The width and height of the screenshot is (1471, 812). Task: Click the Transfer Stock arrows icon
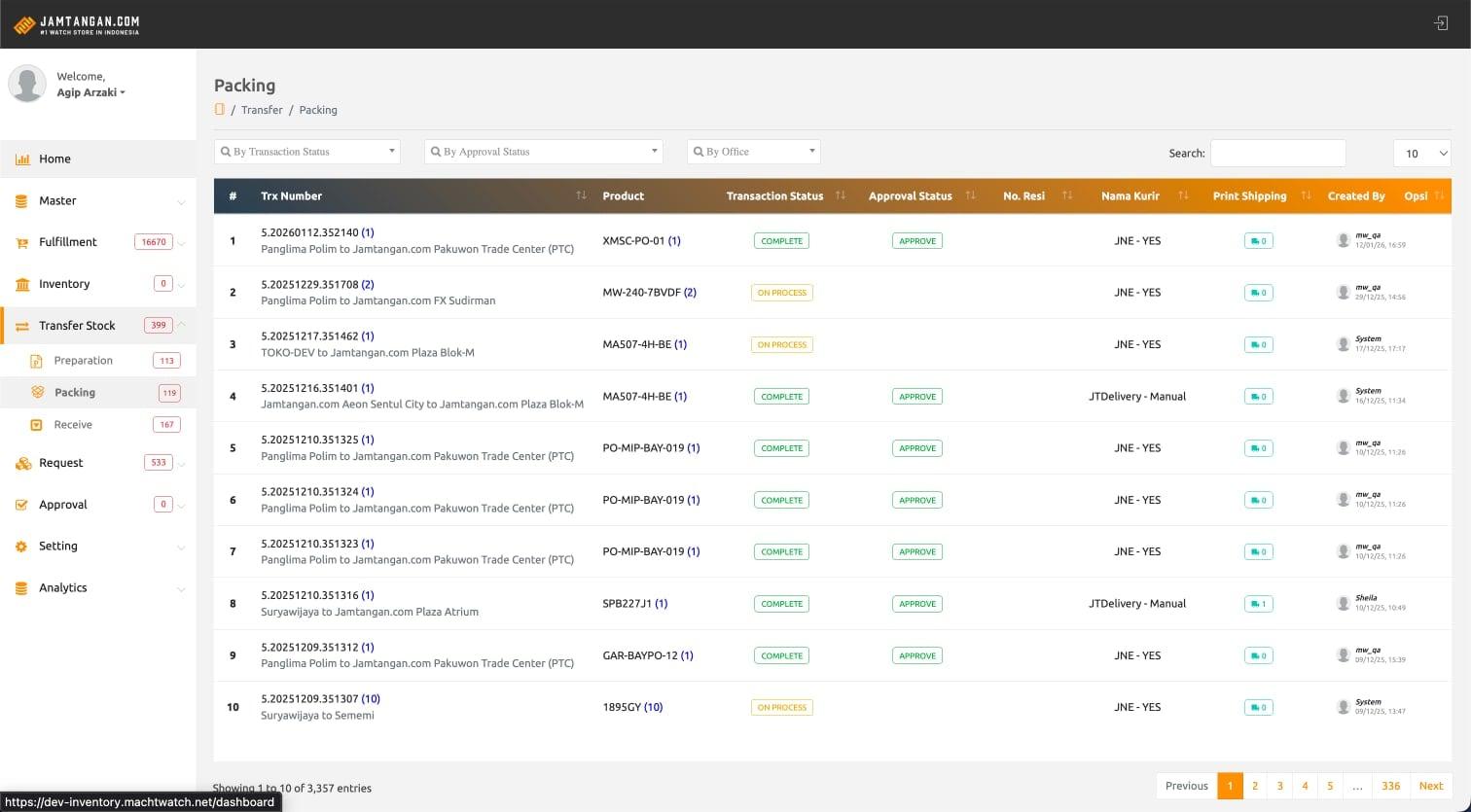click(21, 326)
